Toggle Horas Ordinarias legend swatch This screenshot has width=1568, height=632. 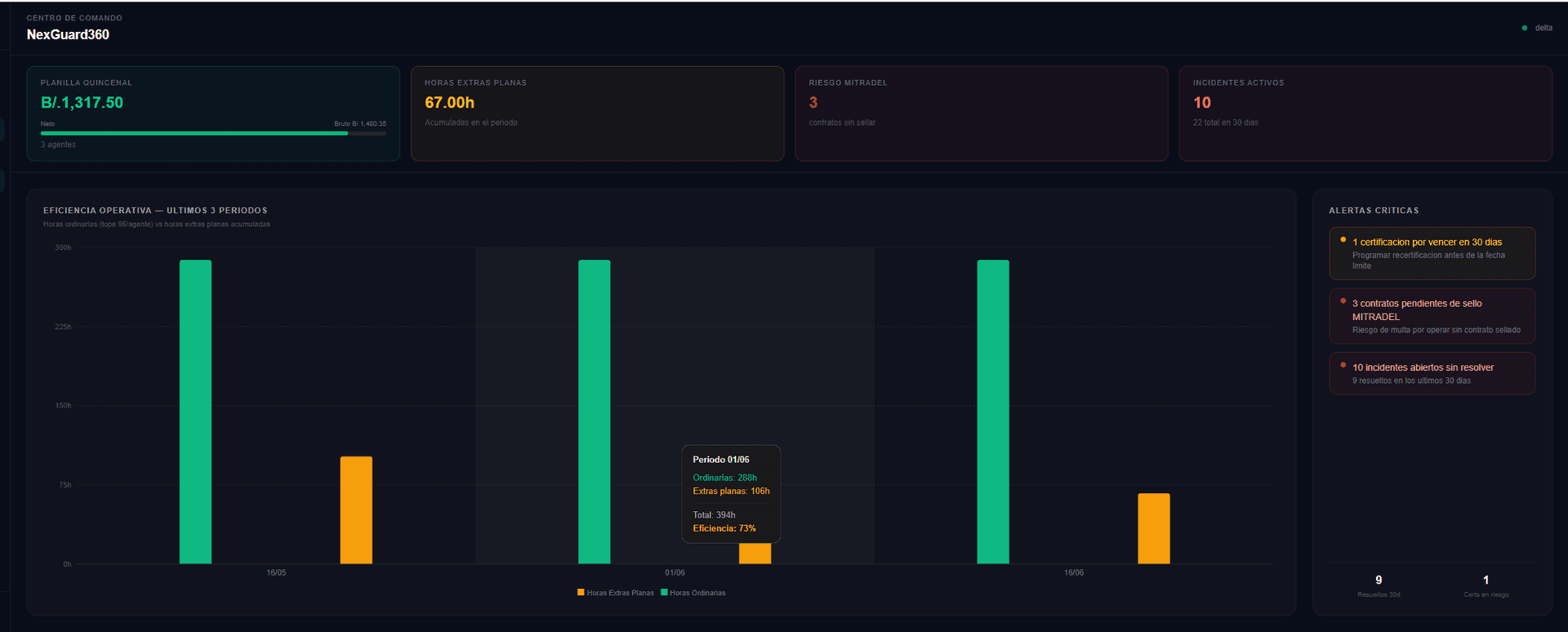[x=664, y=593]
